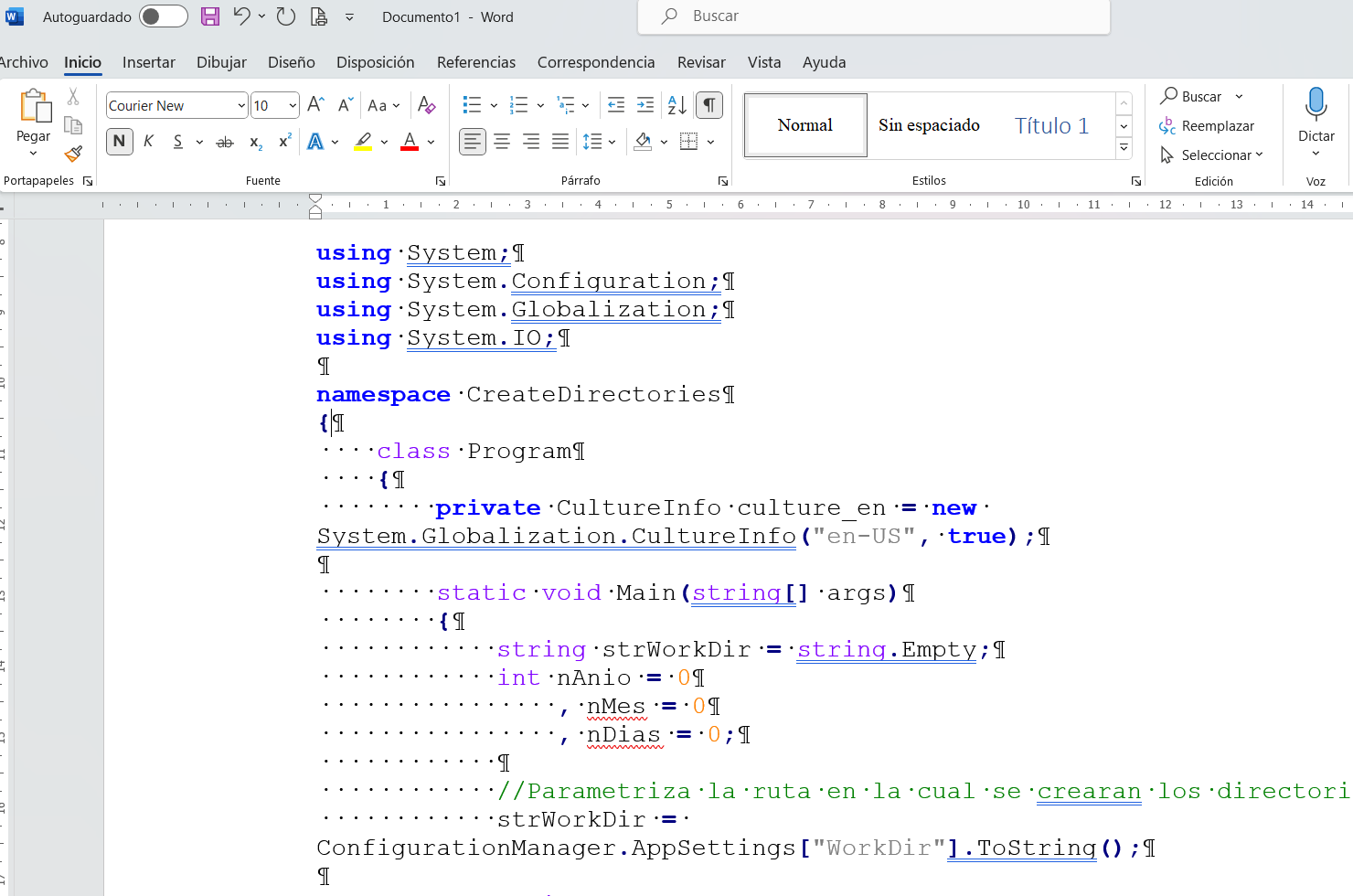Switch to the Referencias tab
1353x896 pixels.
[475, 62]
